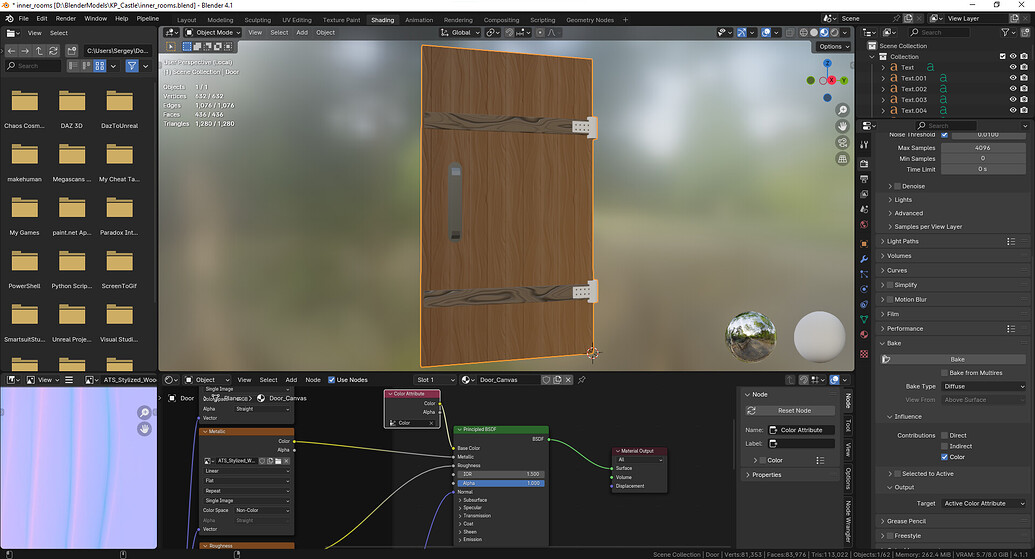Viewport: 1035px width, 559px height.
Task: Select material preview shading mode
Action: click(824, 32)
